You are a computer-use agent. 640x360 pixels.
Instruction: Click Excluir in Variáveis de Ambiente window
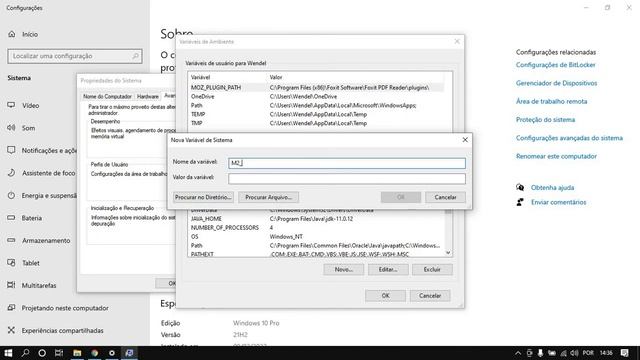[432, 269]
